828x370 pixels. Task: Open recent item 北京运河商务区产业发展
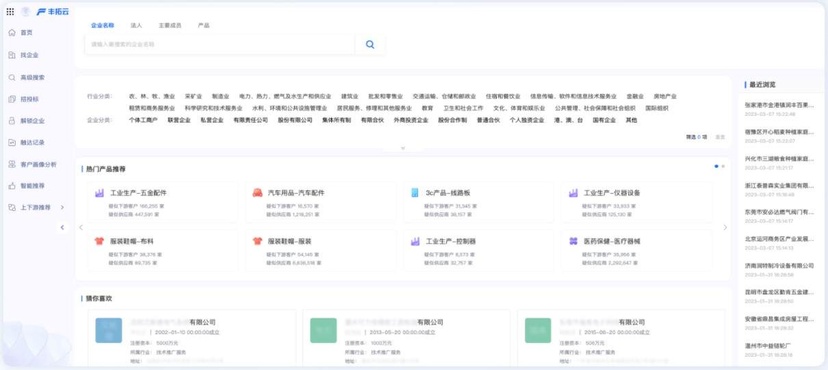(779, 239)
